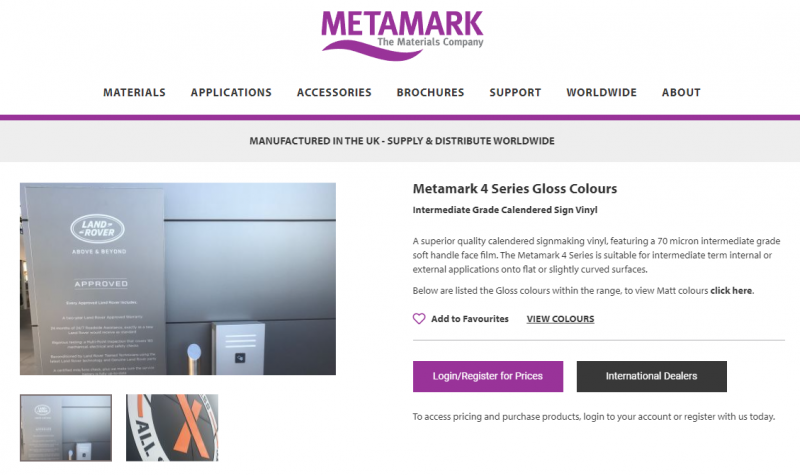800x475 pixels.
Task: Go to the Brochures menu
Action: (x=431, y=92)
